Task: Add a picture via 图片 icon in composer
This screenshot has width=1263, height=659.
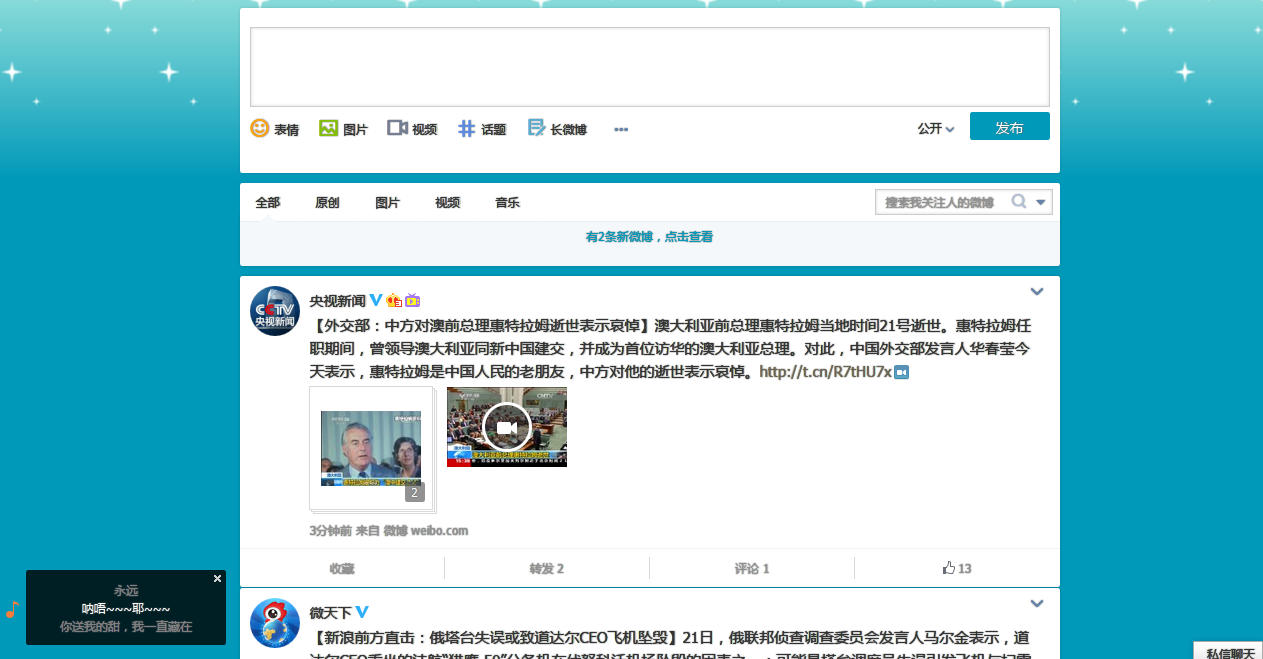Action: [343, 129]
